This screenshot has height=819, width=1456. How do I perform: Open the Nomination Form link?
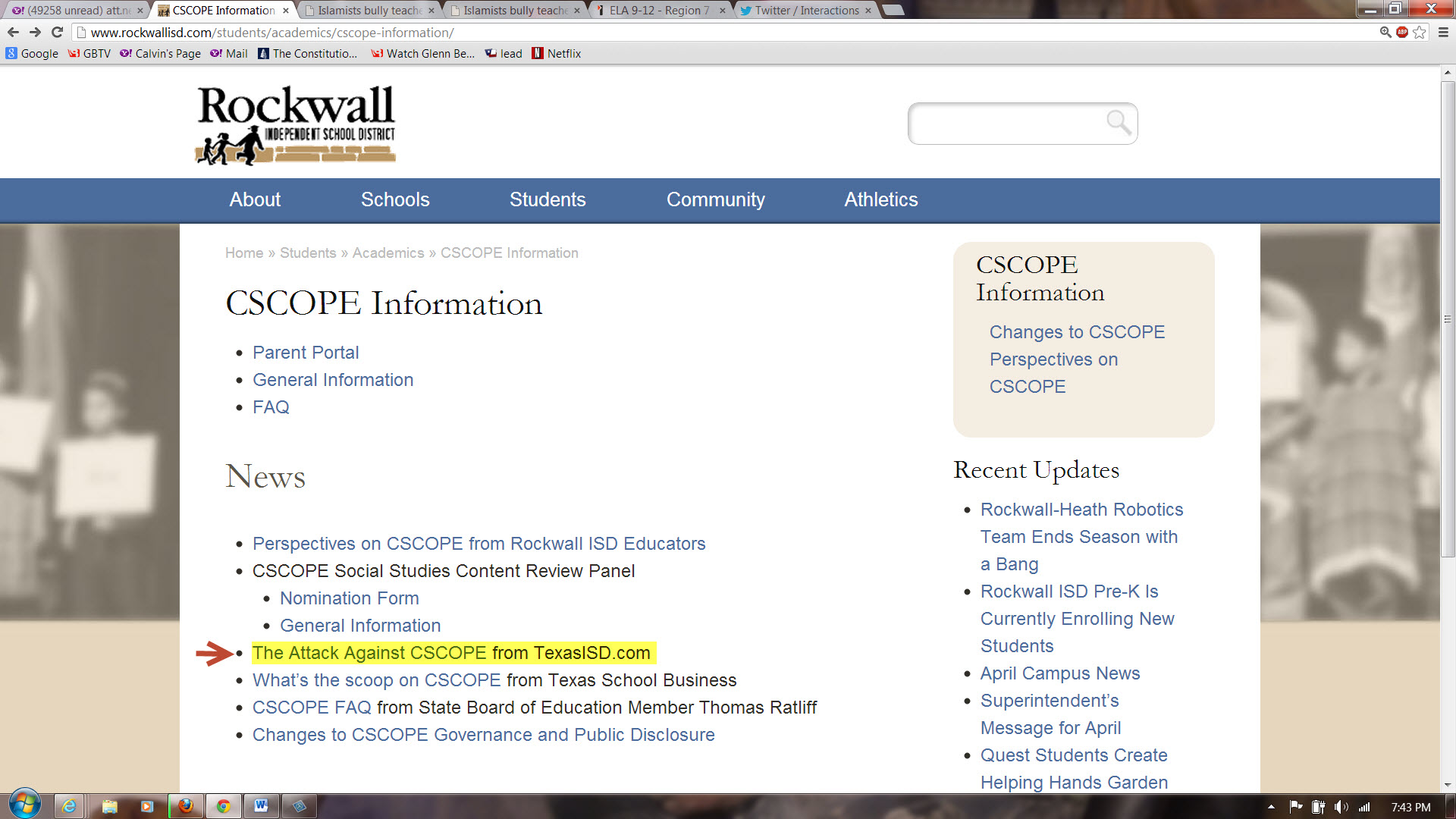[x=349, y=598]
